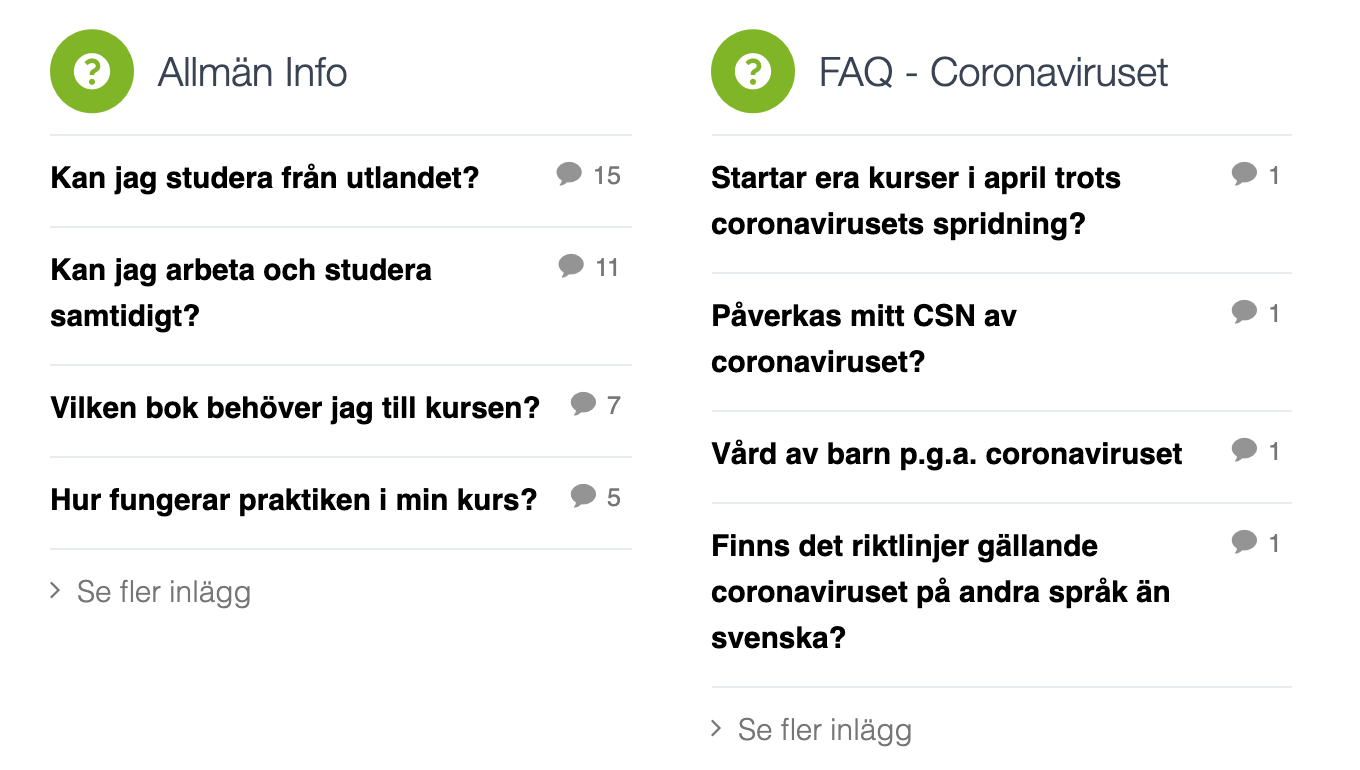Expand more posts chevron under FAQ - Coronaviruset
This screenshot has height=770, width=1360.
(x=717, y=729)
